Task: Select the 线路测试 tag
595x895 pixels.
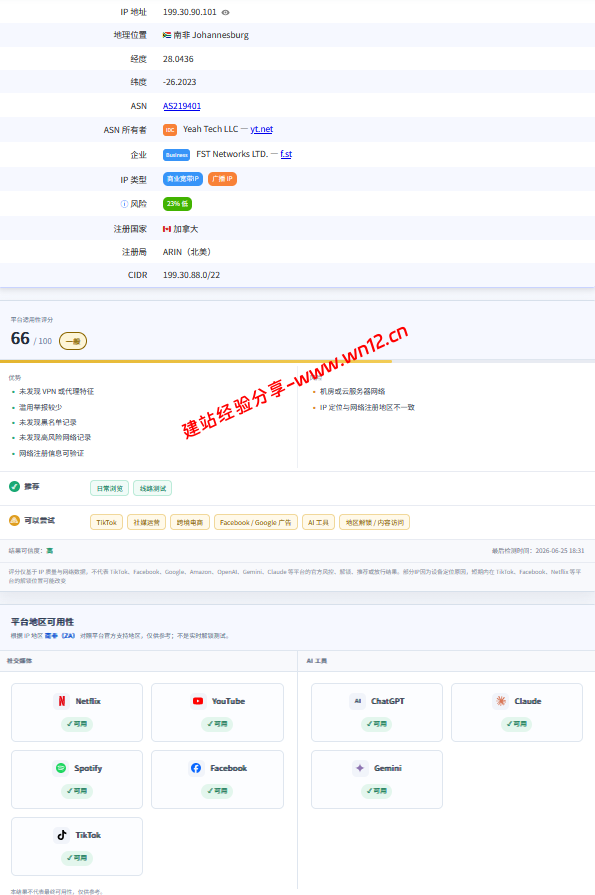Action: [152, 489]
